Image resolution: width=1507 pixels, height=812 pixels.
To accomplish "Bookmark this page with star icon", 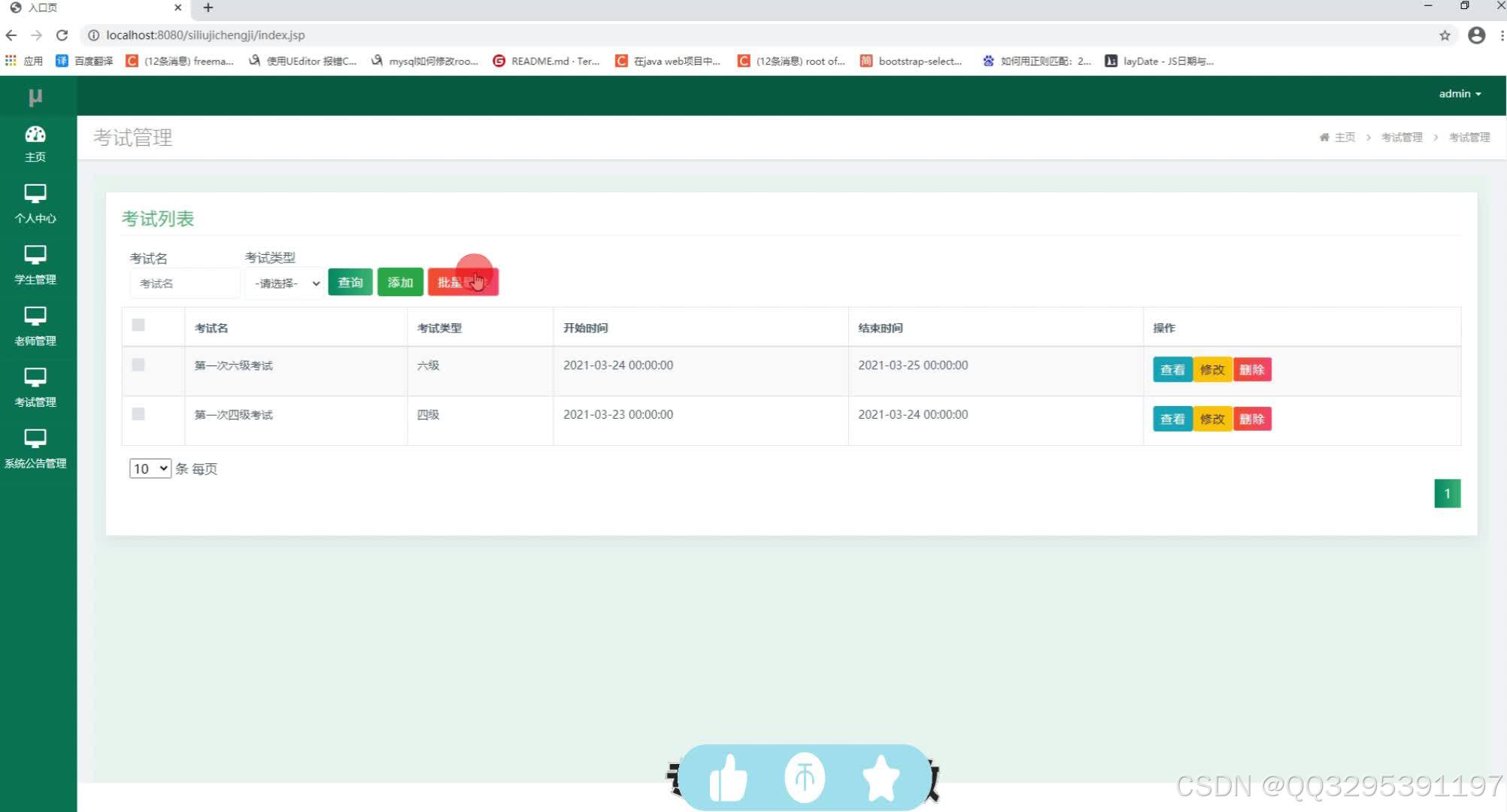I will click(x=1445, y=35).
